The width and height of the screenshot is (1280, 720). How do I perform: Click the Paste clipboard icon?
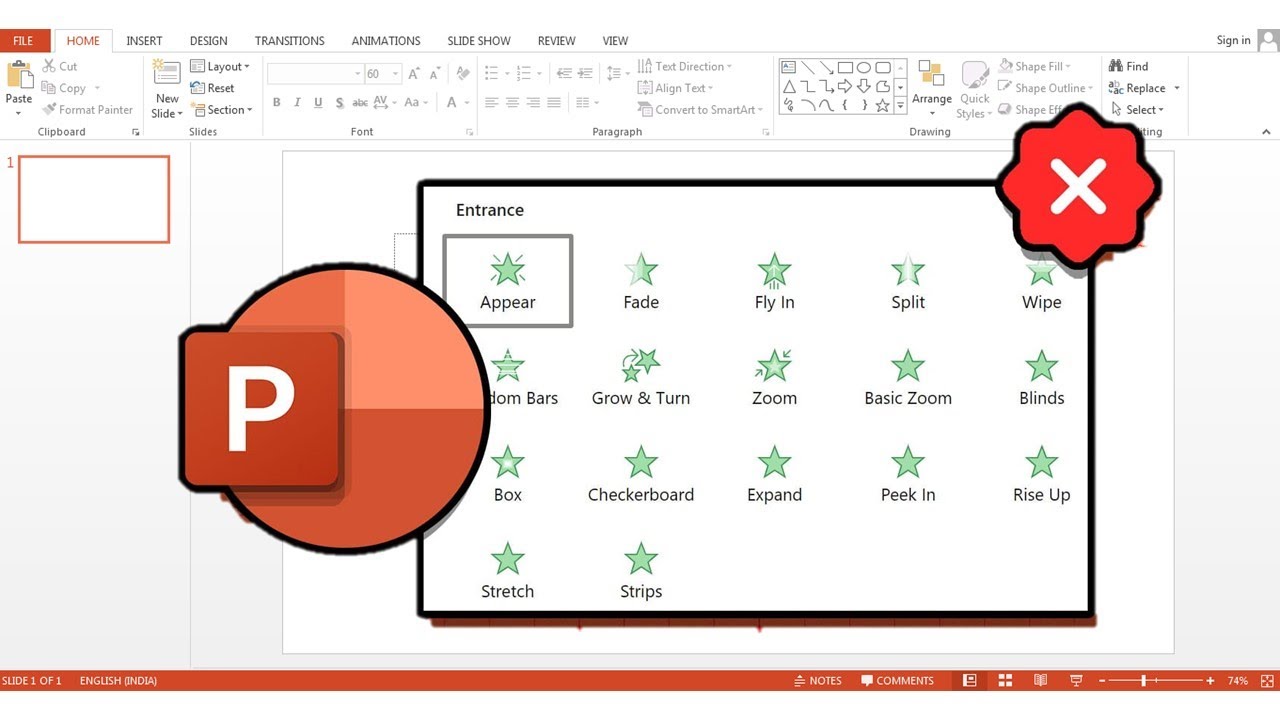19,76
